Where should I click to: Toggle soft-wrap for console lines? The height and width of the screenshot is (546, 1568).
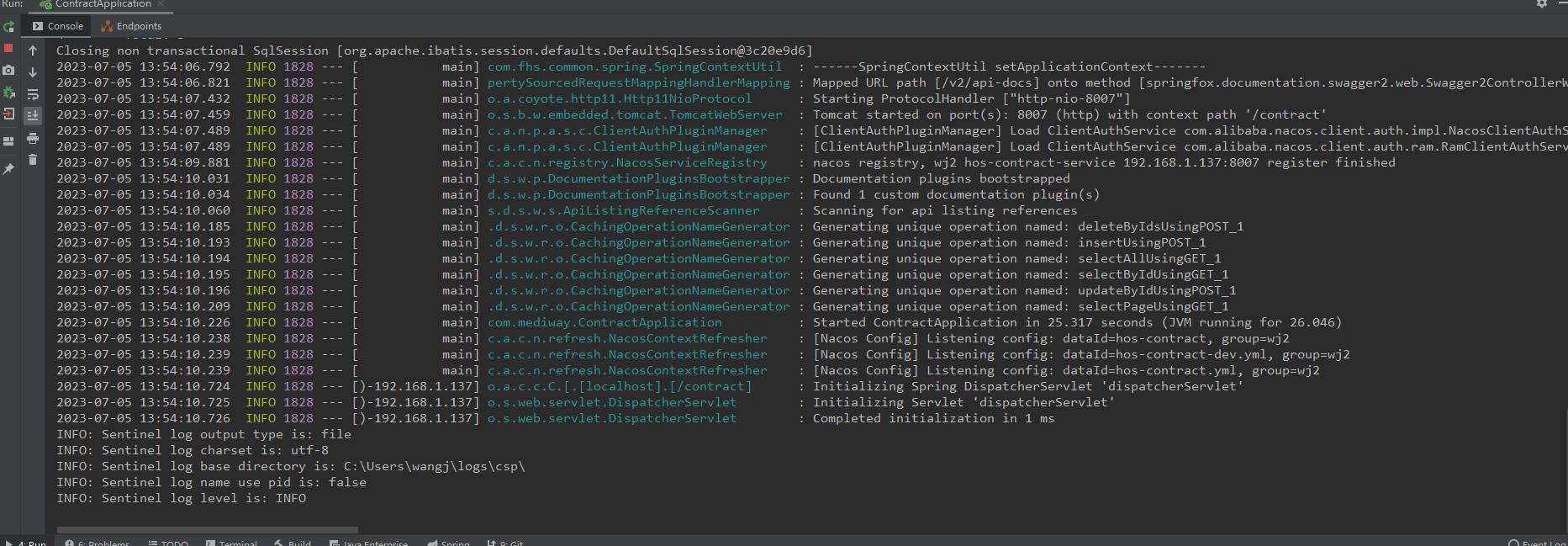click(x=33, y=94)
